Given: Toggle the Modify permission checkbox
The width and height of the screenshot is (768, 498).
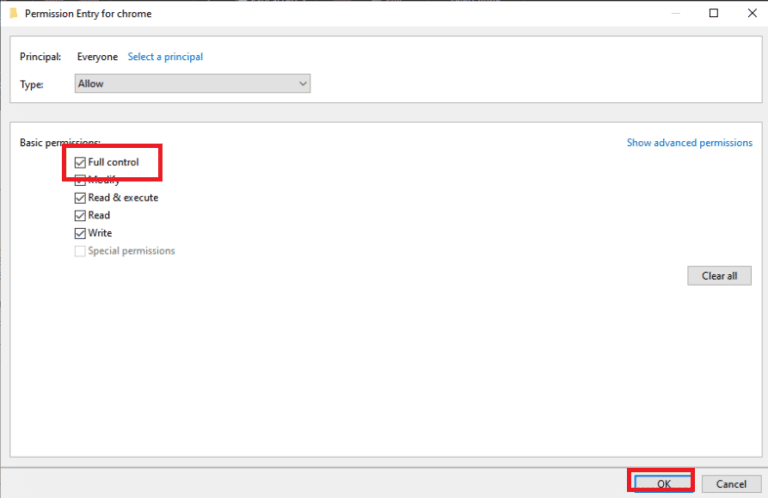Looking at the screenshot, I should (x=80, y=180).
